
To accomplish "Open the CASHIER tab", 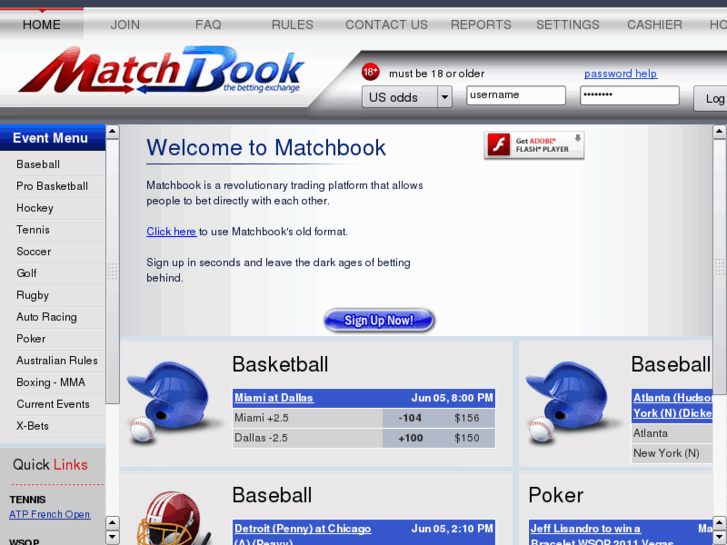I will pos(654,25).
